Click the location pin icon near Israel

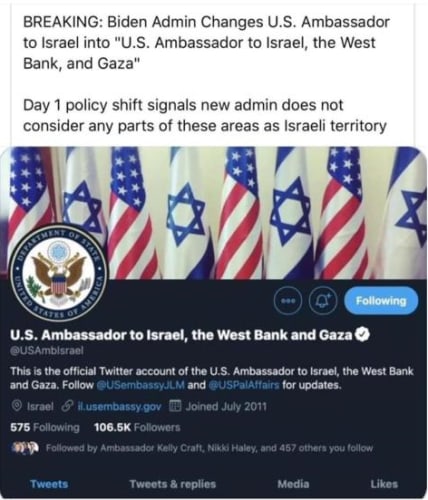pyautogui.click(x=16, y=406)
